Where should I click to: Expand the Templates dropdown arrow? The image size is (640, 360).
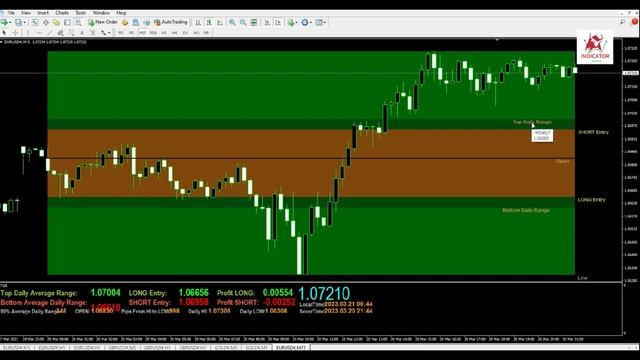tap(325, 22)
